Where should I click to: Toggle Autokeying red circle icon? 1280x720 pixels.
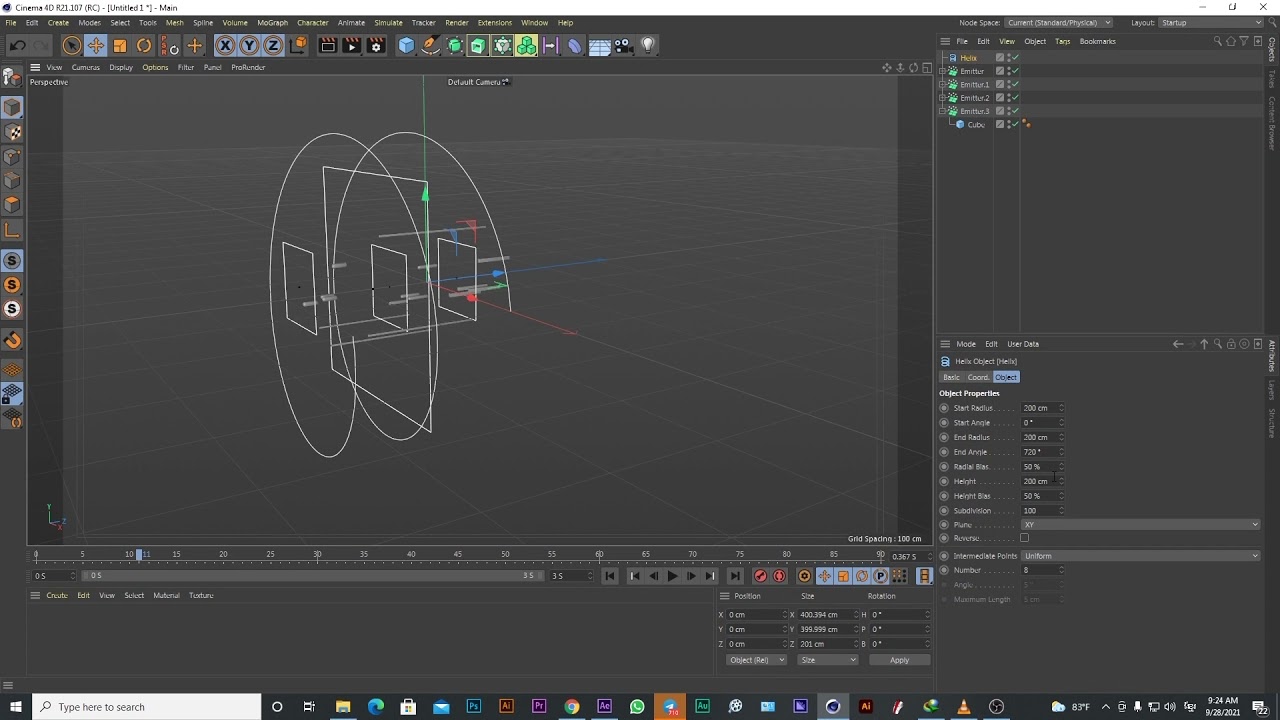(780, 576)
